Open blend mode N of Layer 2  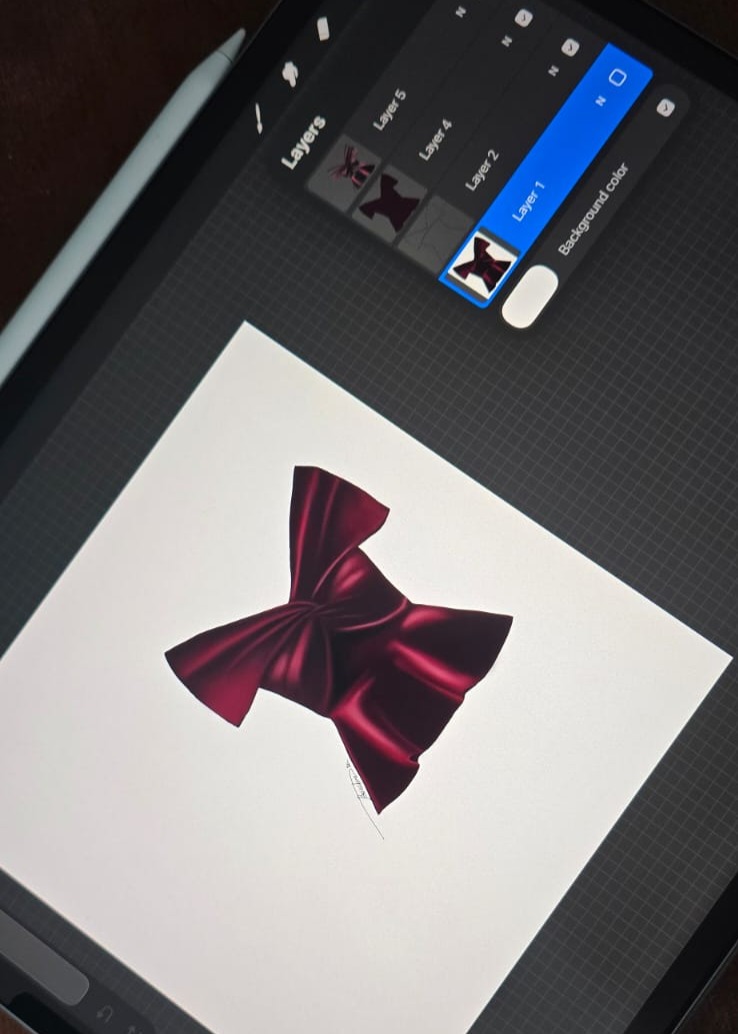[x=553, y=71]
